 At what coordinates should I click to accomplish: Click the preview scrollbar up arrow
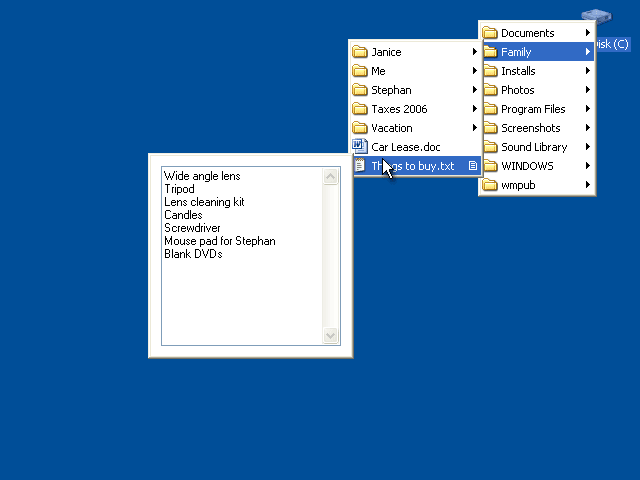click(x=332, y=176)
